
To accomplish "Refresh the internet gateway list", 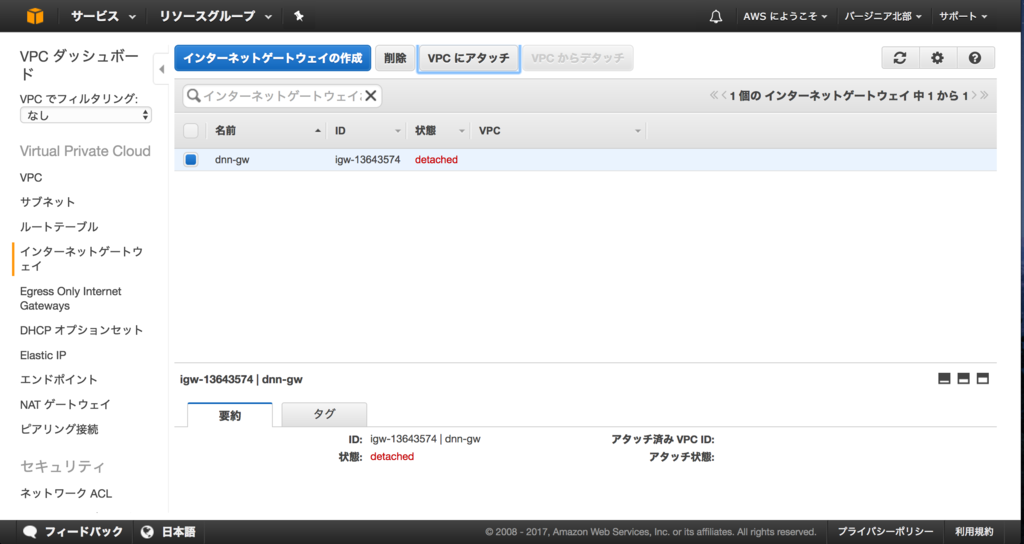I will pyautogui.click(x=900, y=58).
